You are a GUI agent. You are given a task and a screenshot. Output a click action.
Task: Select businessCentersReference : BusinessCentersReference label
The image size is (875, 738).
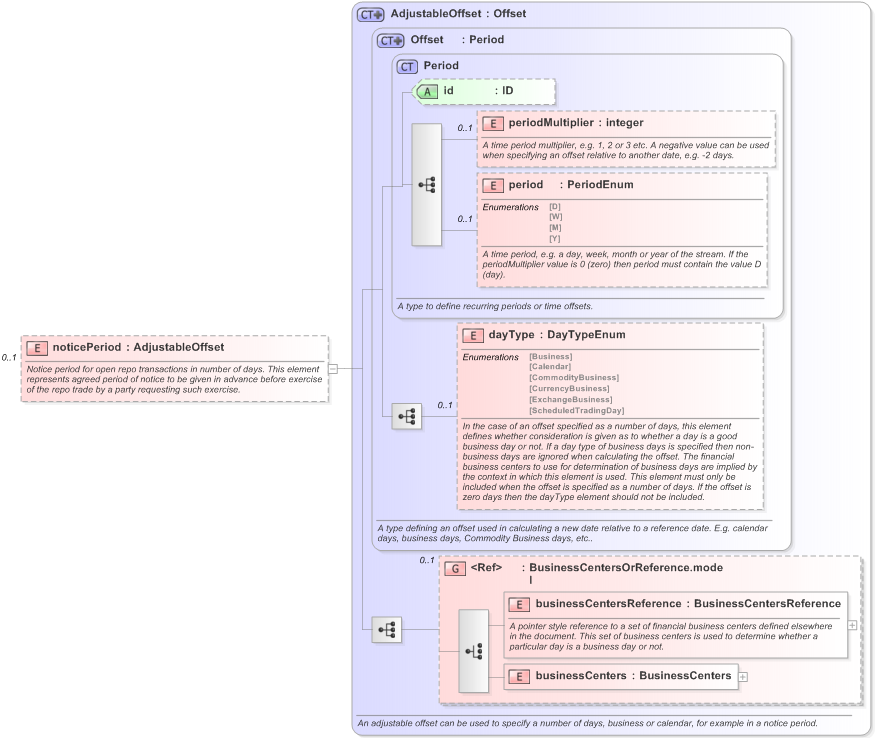pyautogui.click(x=688, y=603)
